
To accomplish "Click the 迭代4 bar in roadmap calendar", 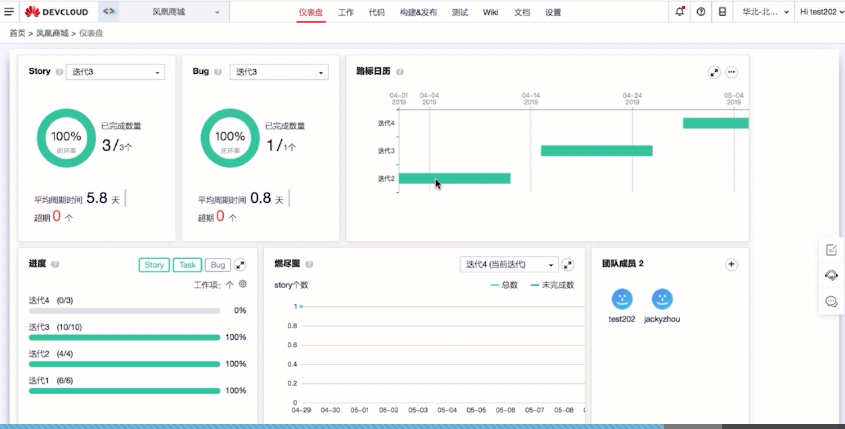I will pos(716,123).
